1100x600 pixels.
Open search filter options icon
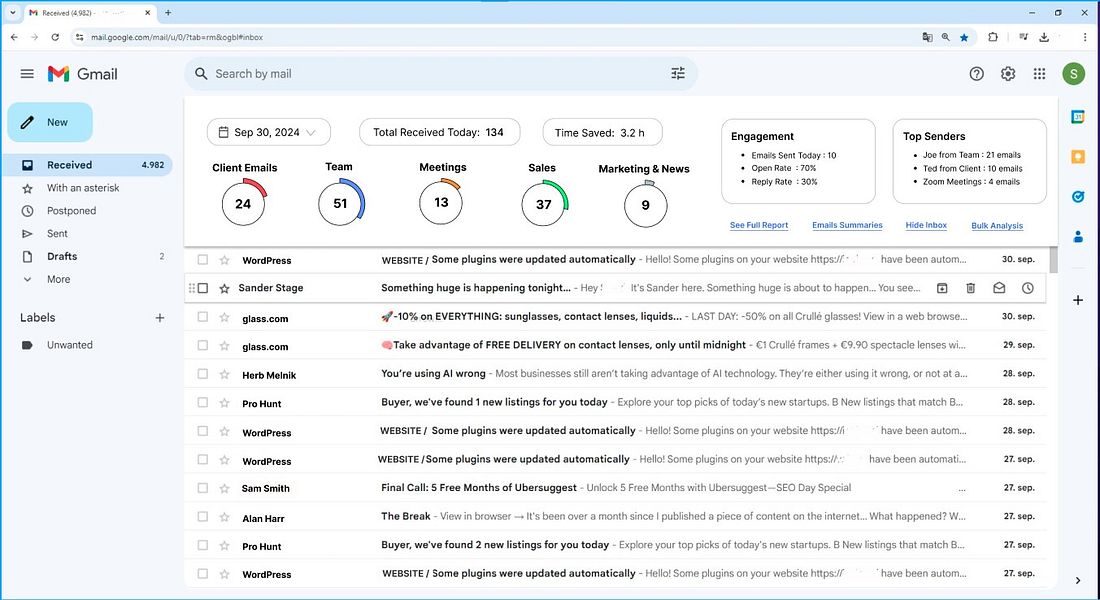678,74
